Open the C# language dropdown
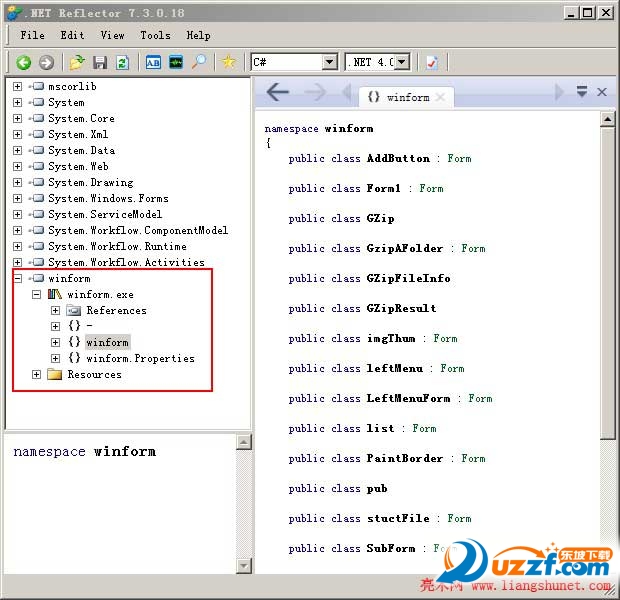620x600 pixels. coord(329,62)
